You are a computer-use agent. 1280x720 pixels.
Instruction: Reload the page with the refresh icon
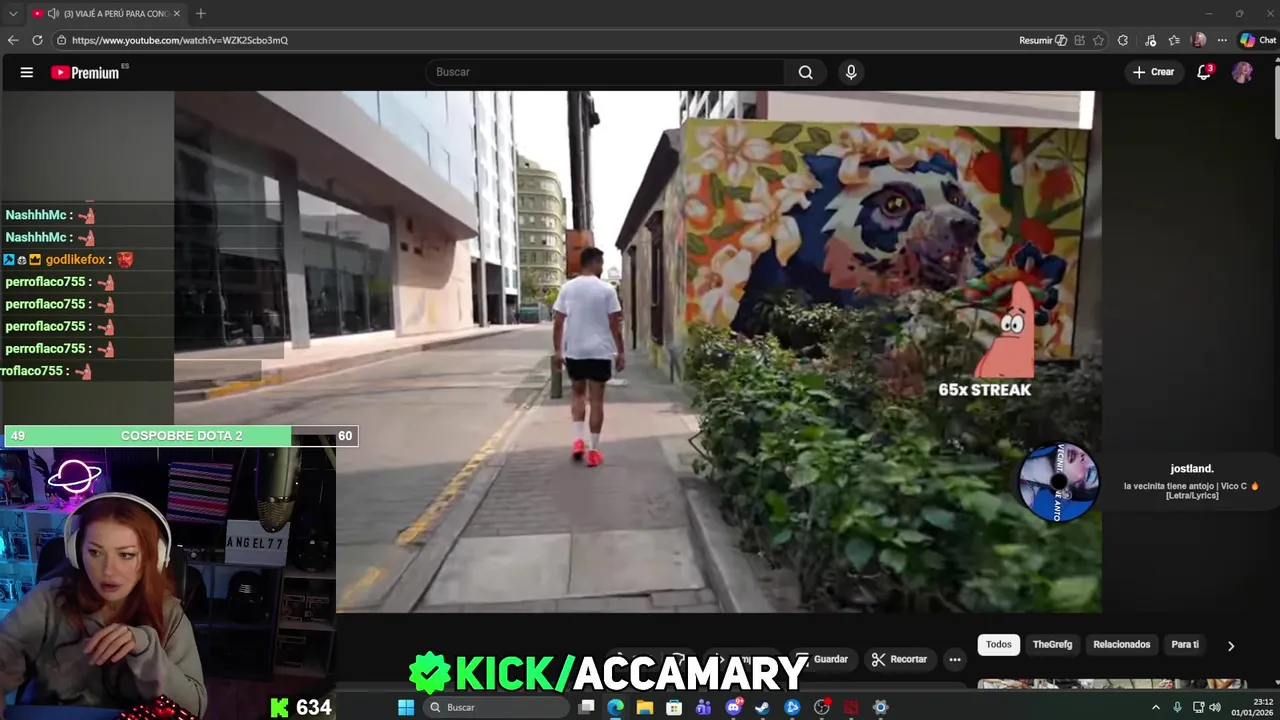click(37, 40)
